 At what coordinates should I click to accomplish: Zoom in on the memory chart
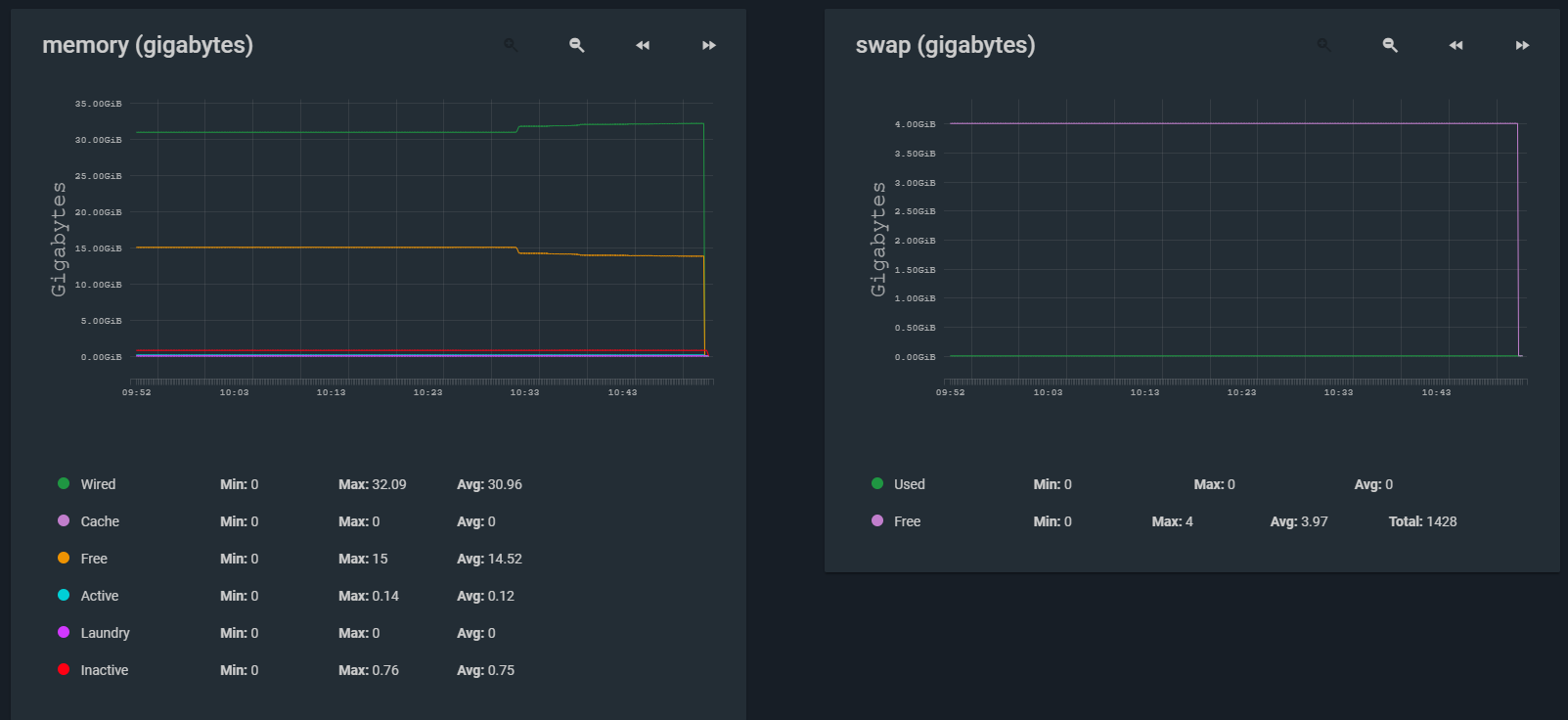tap(511, 45)
